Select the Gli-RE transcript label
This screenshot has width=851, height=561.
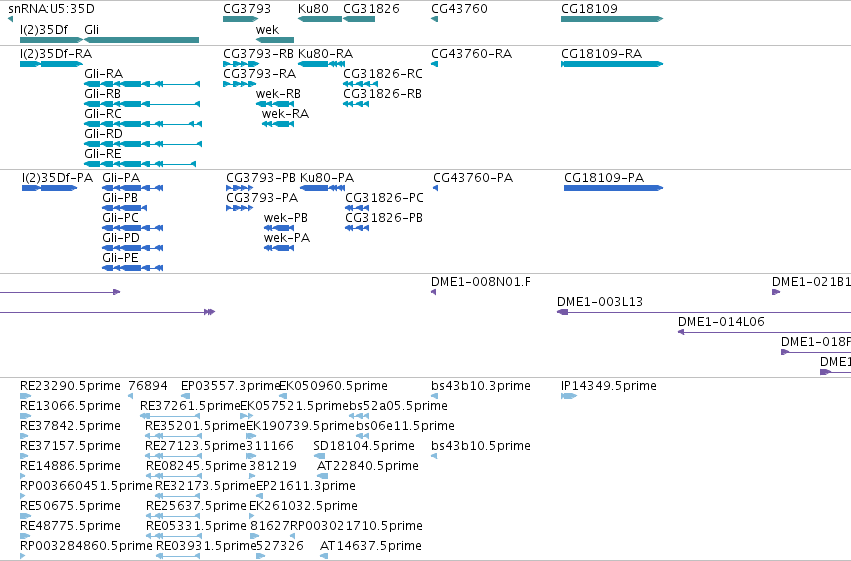[x=103, y=154]
